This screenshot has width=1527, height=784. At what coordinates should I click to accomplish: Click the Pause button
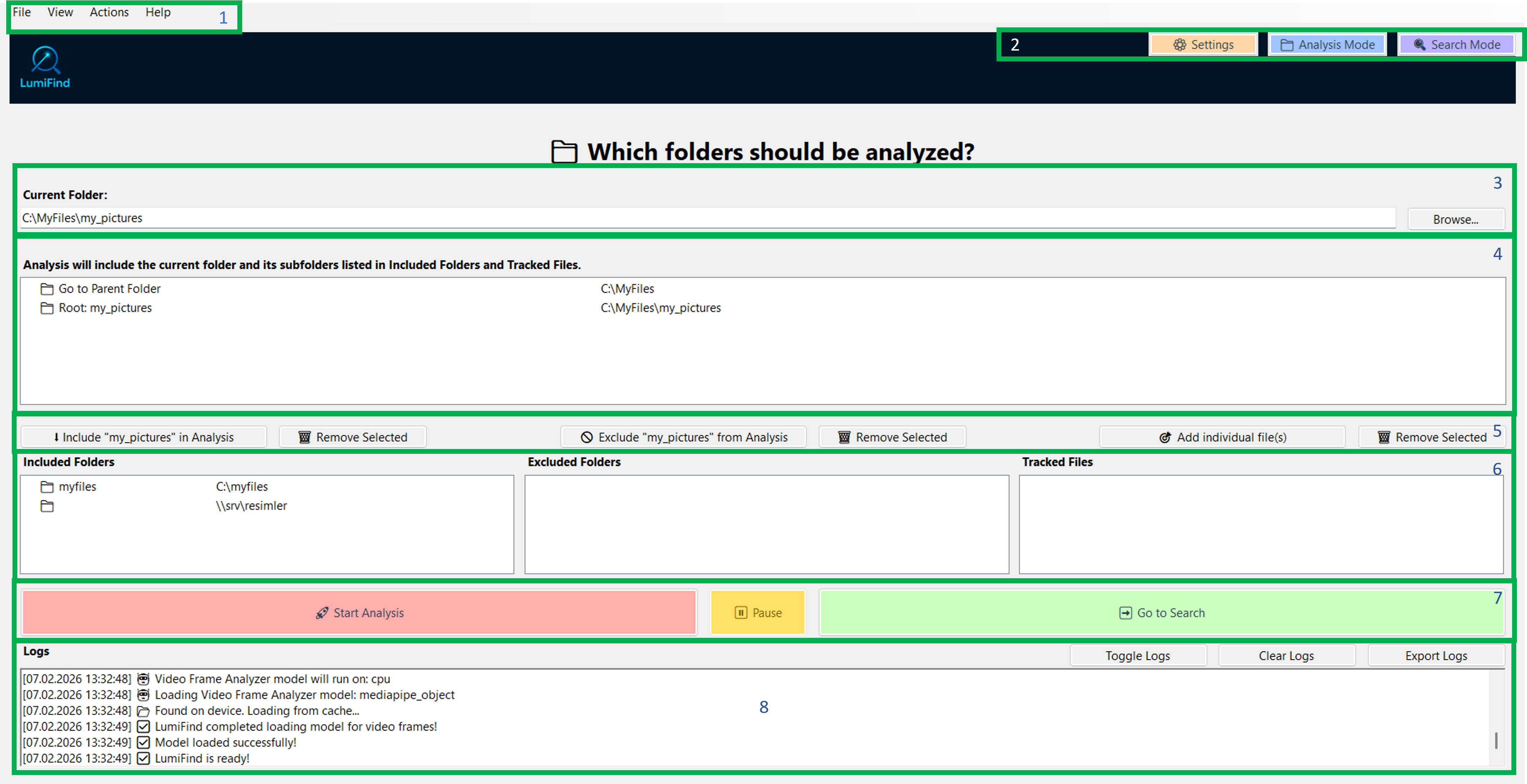coord(757,612)
